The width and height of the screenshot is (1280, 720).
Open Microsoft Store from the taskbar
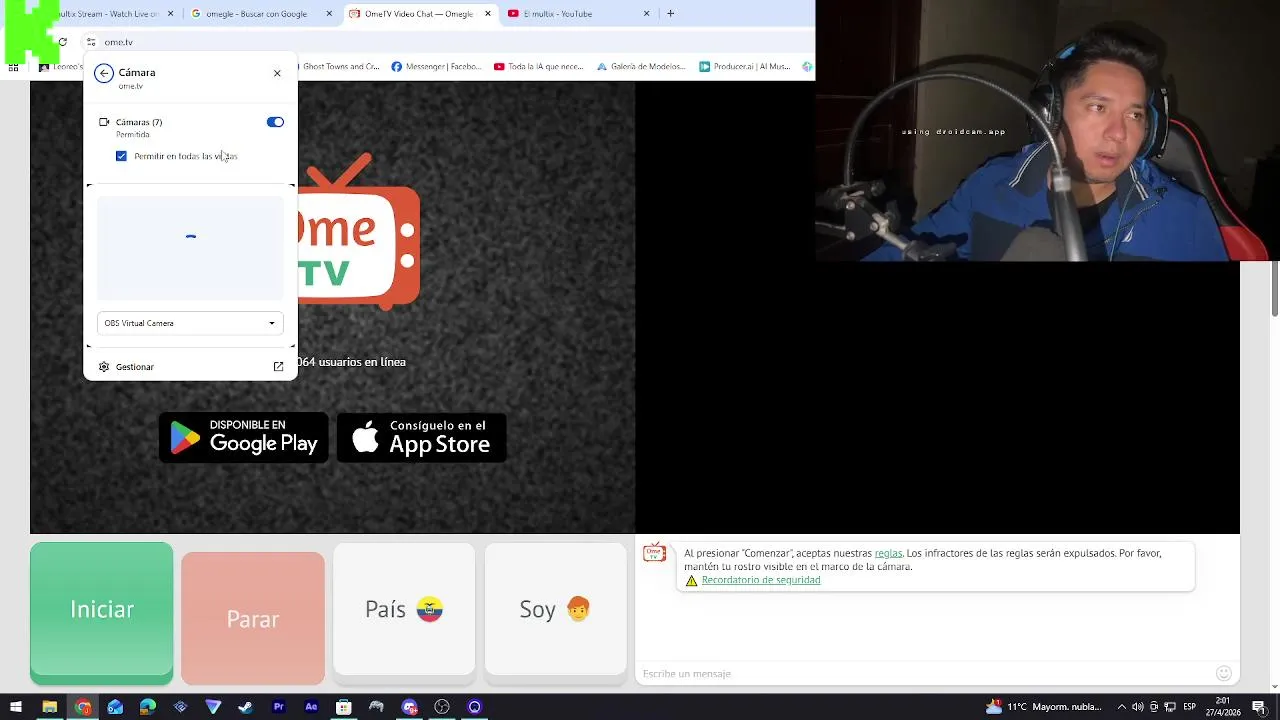pos(344,707)
